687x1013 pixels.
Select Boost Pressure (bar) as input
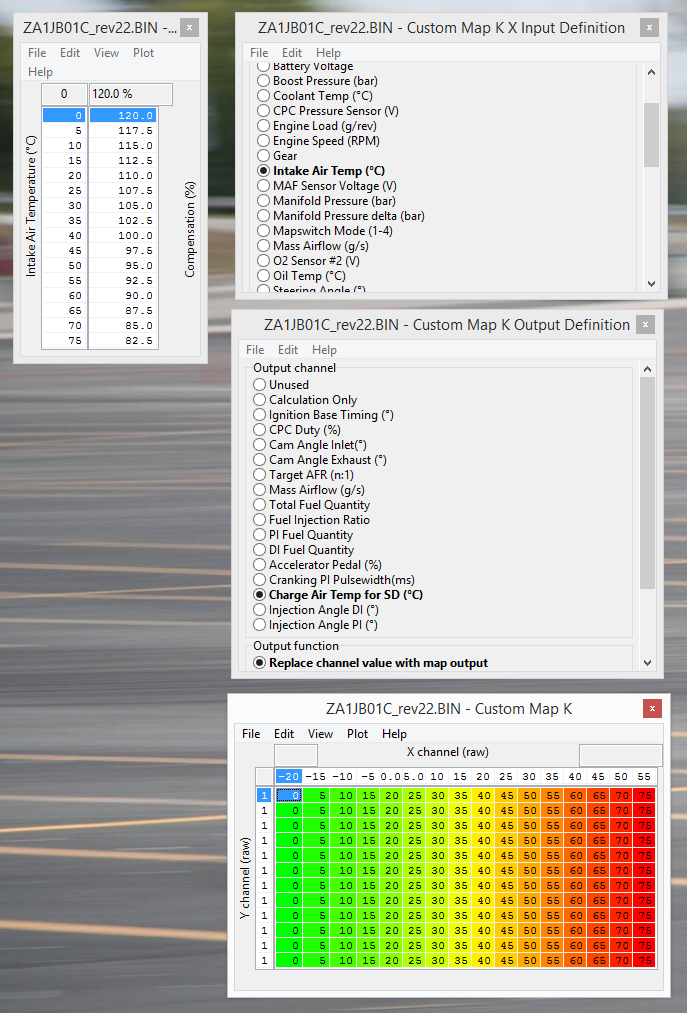point(264,81)
